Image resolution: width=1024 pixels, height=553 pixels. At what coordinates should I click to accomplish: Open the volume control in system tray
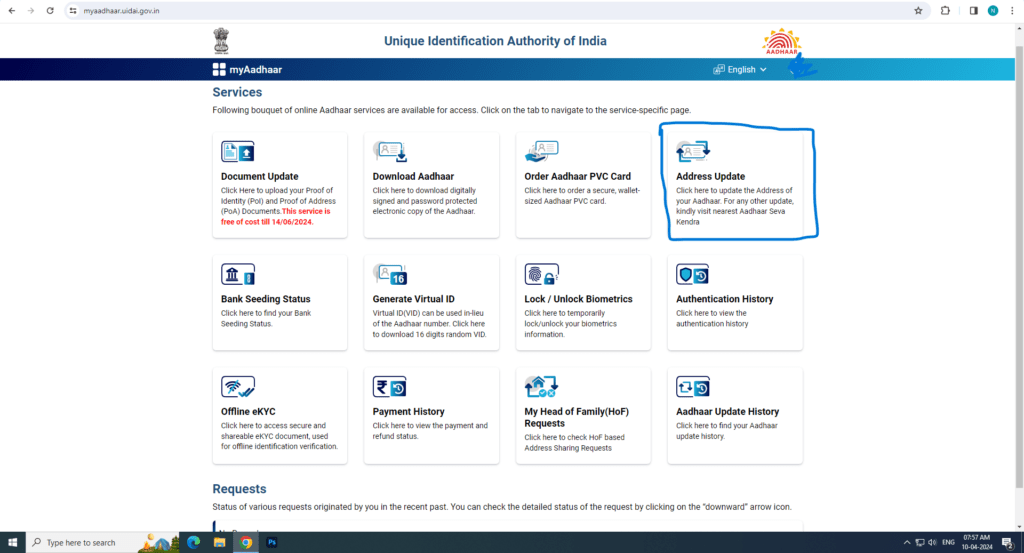pyautogui.click(x=933, y=543)
